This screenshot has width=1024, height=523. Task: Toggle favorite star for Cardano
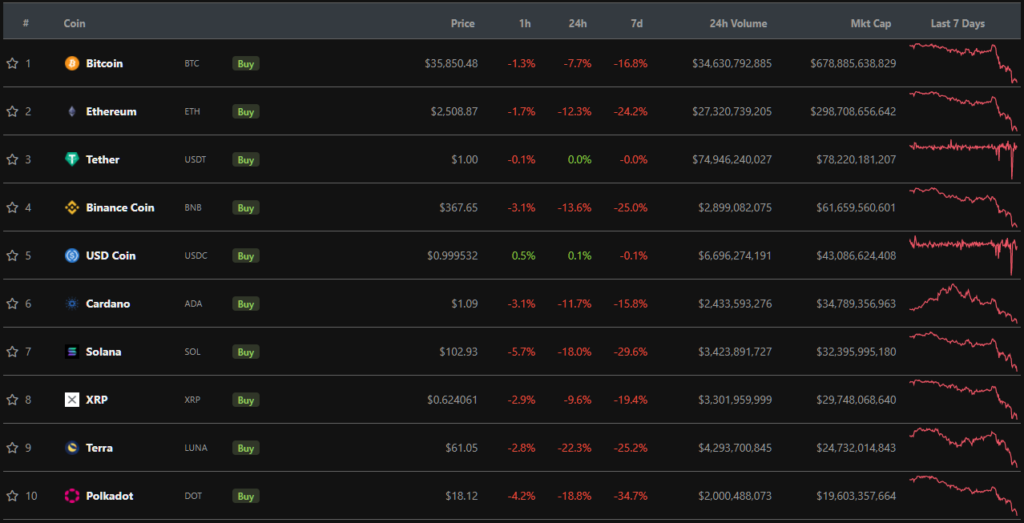pyautogui.click(x=12, y=304)
